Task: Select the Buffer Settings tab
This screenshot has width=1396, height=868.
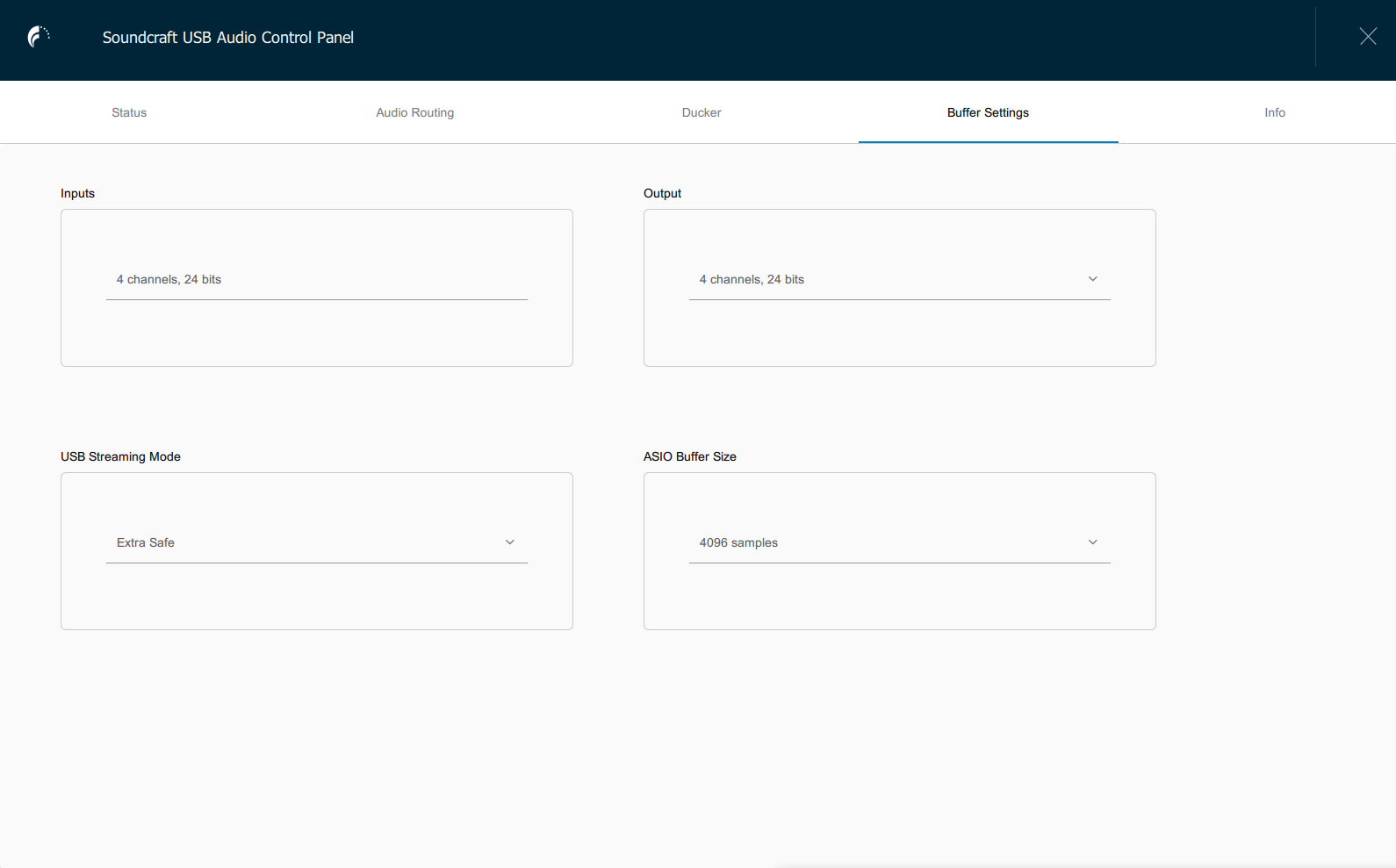Action: pos(988,112)
